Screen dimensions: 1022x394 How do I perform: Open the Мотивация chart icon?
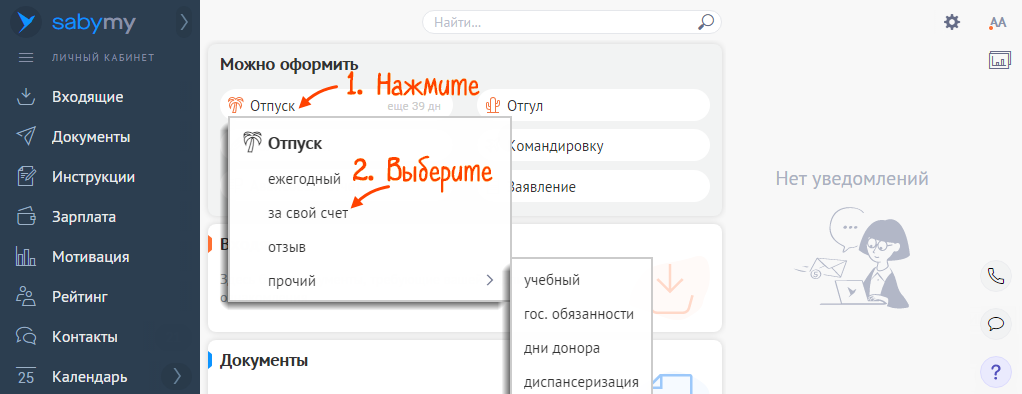click(25, 257)
